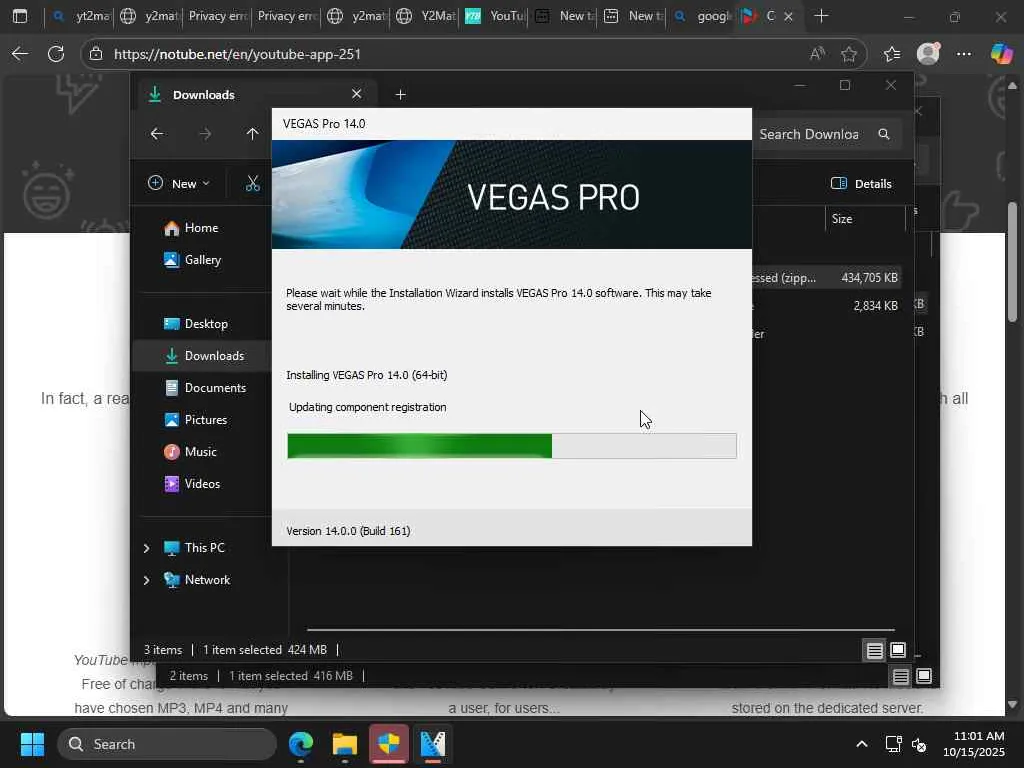
Task: Open the Windows Start menu
Action: (x=32, y=744)
